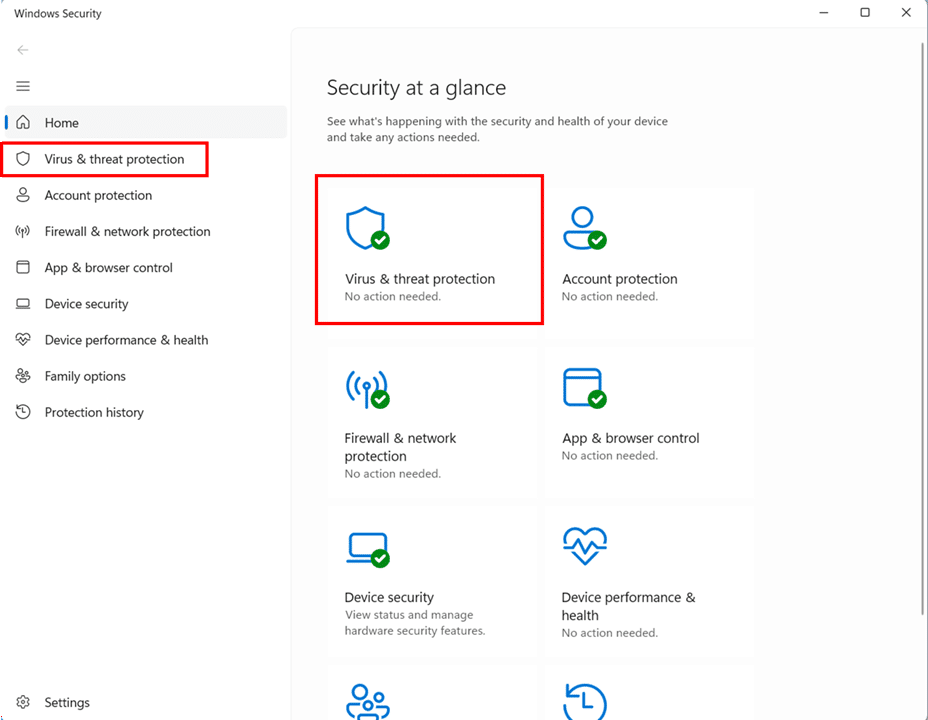The width and height of the screenshot is (928, 720).
Task: Open the Device performance & health tile
Action: (647, 580)
